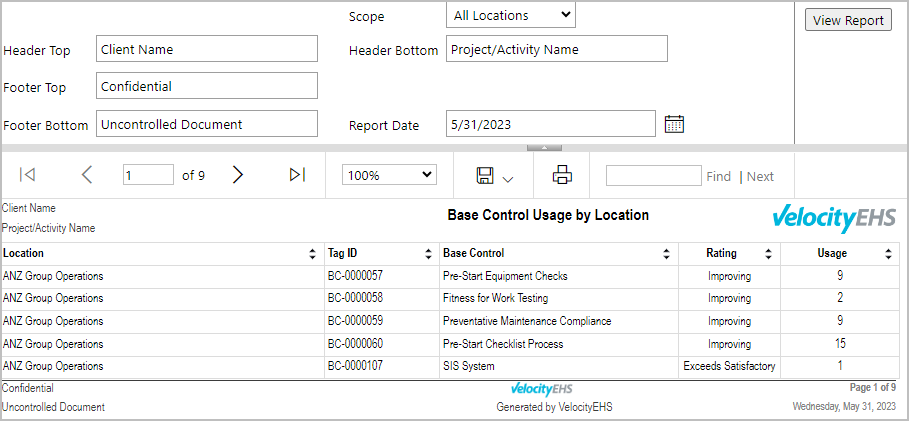
Task: Click the Find link in toolbar
Action: (x=718, y=176)
